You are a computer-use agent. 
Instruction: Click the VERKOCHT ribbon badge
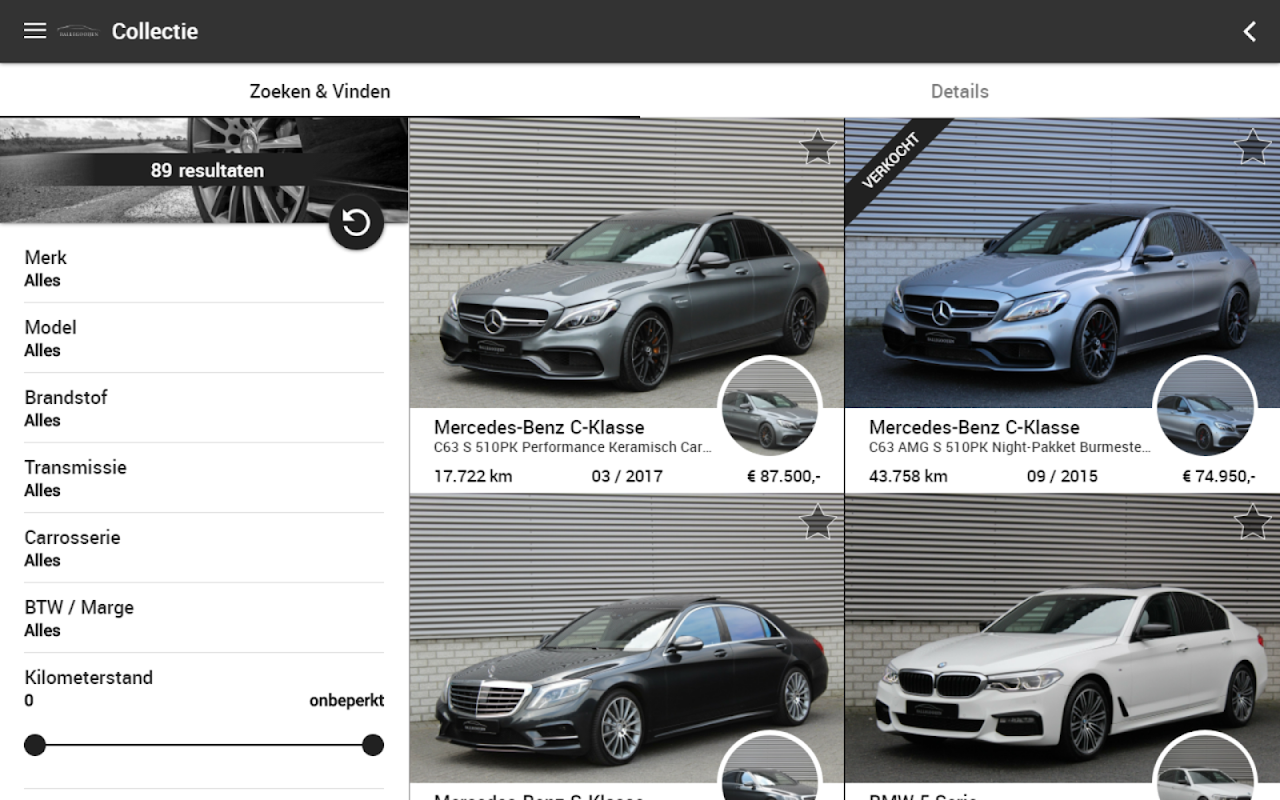pyautogui.click(x=890, y=160)
